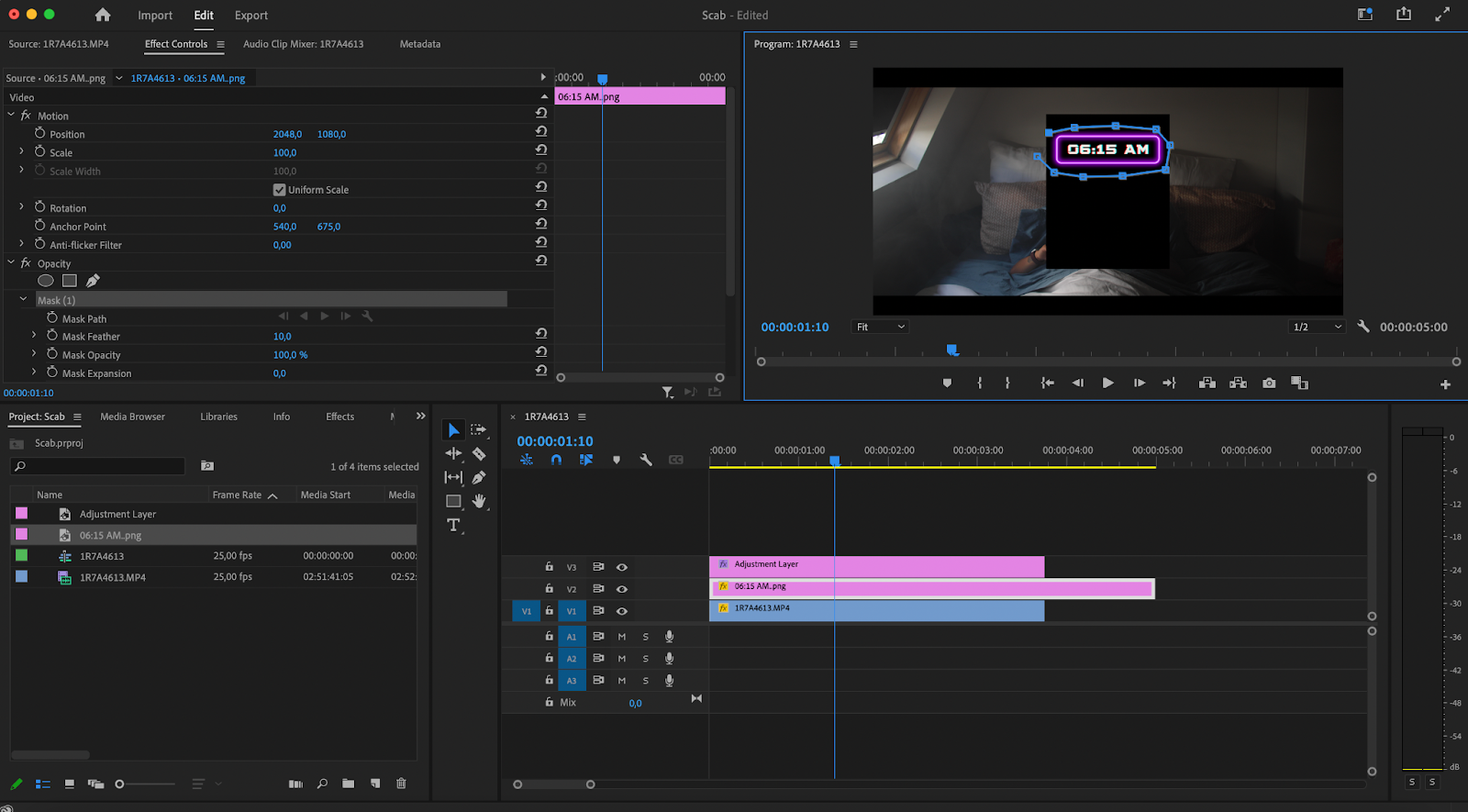This screenshot has height=812, width=1468.
Task: Mute audio track A1
Action: click(622, 637)
